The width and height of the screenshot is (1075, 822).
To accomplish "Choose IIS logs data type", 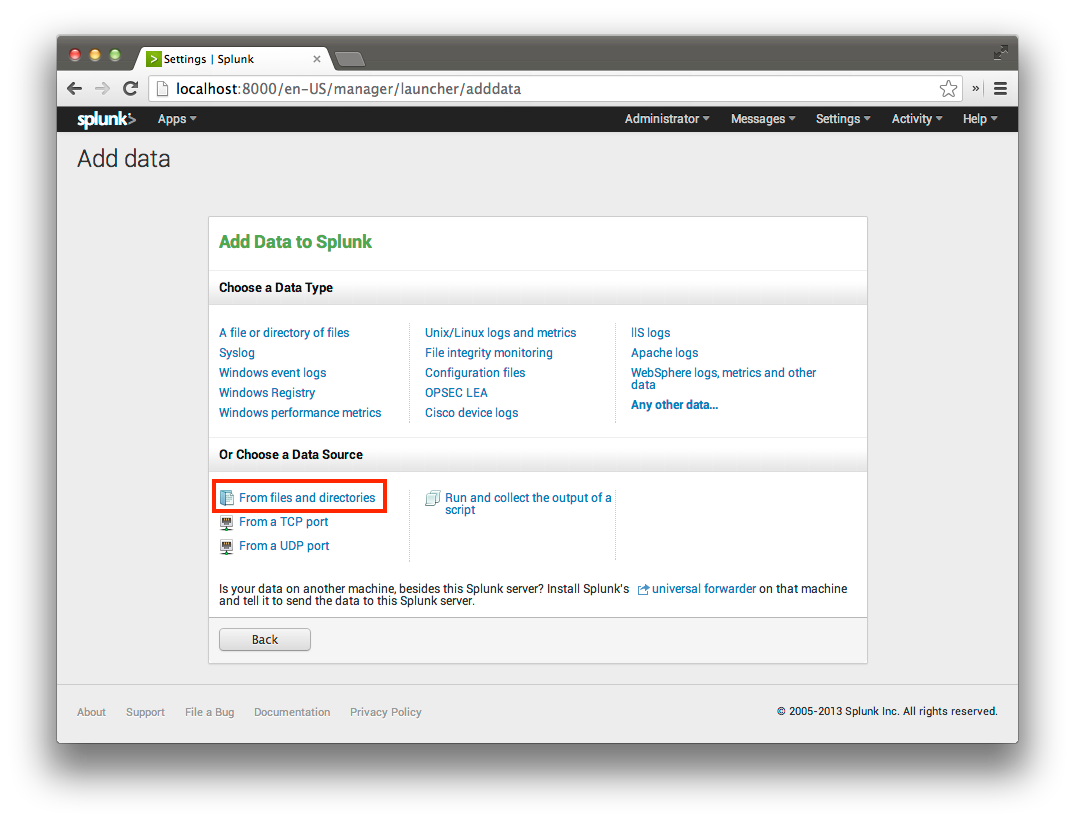I will [x=651, y=333].
